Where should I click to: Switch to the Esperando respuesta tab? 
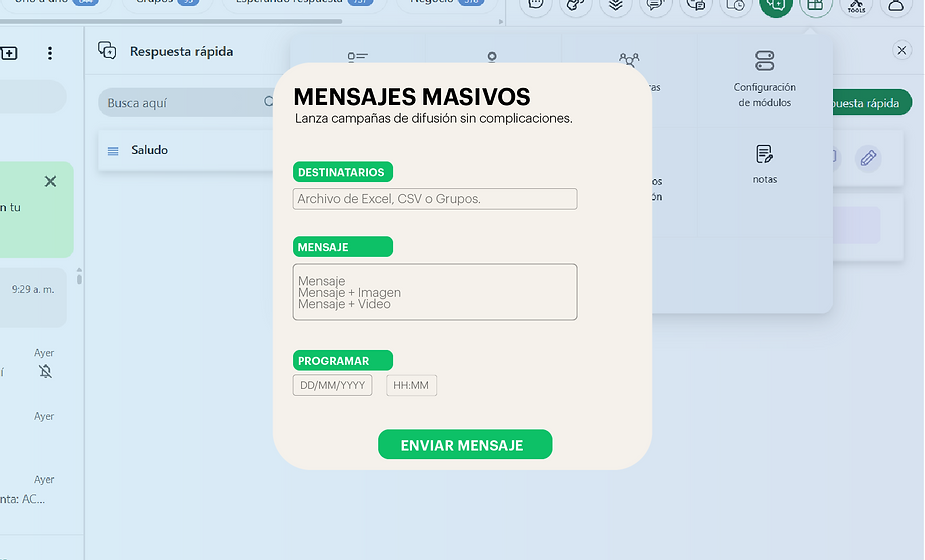tap(304, 2)
